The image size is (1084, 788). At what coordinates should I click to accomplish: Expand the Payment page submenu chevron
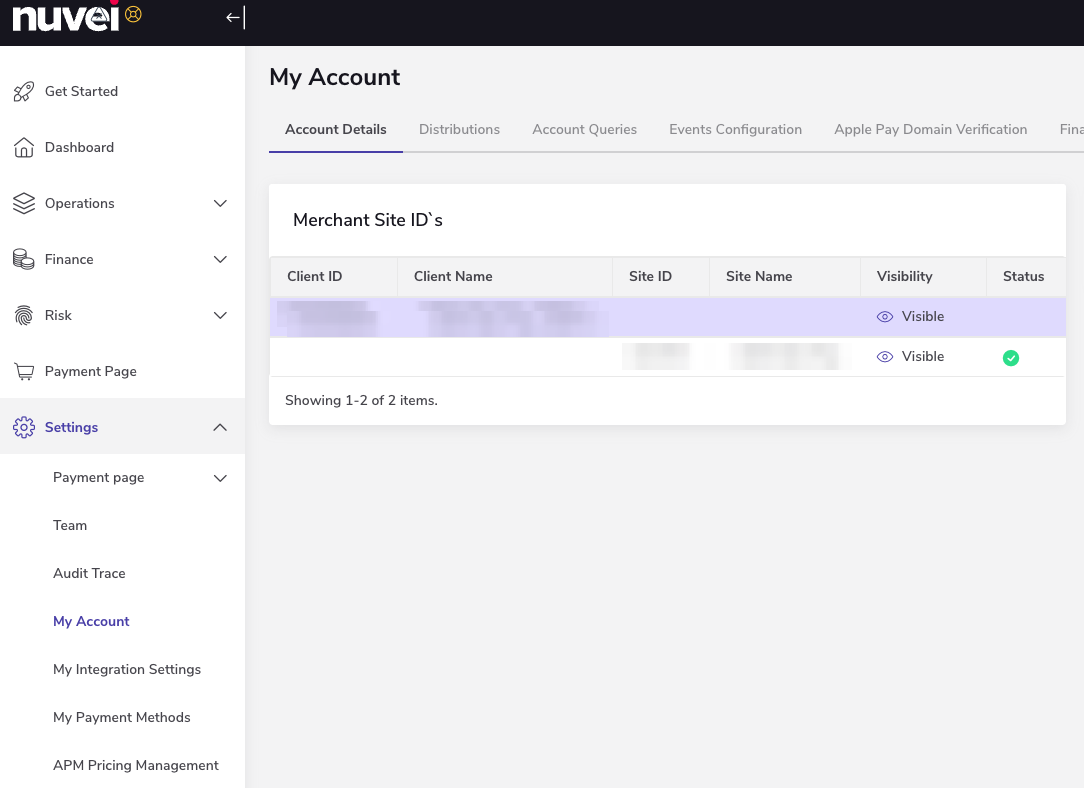220,478
